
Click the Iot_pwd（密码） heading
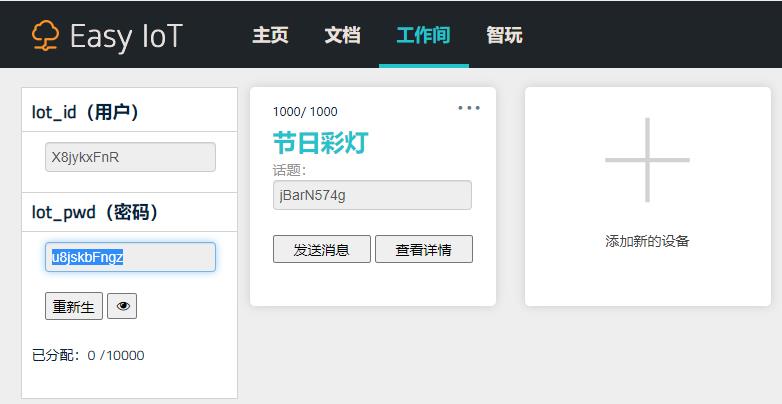pyautogui.click(x=95, y=212)
